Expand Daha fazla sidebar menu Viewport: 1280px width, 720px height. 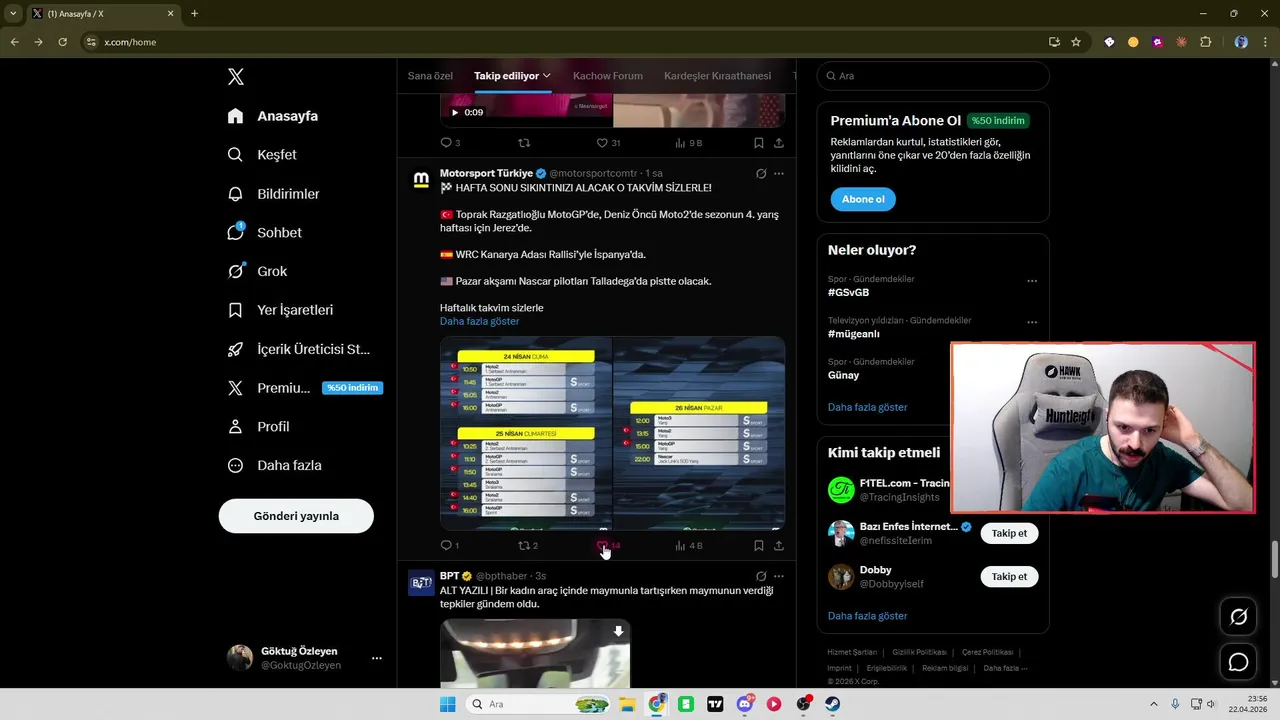(x=275, y=465)
